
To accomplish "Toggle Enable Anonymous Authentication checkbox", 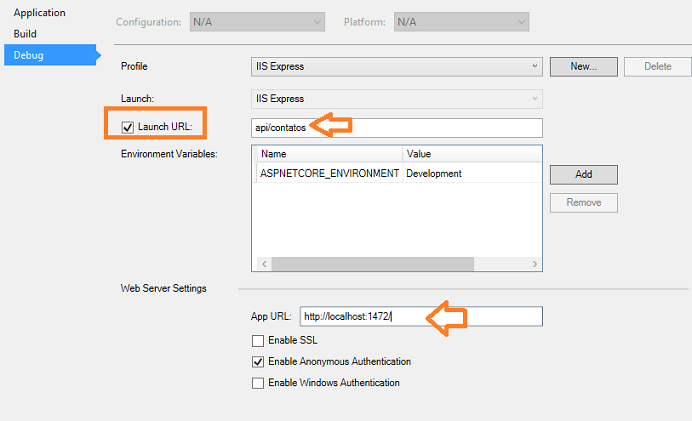I will coord(258,362).
